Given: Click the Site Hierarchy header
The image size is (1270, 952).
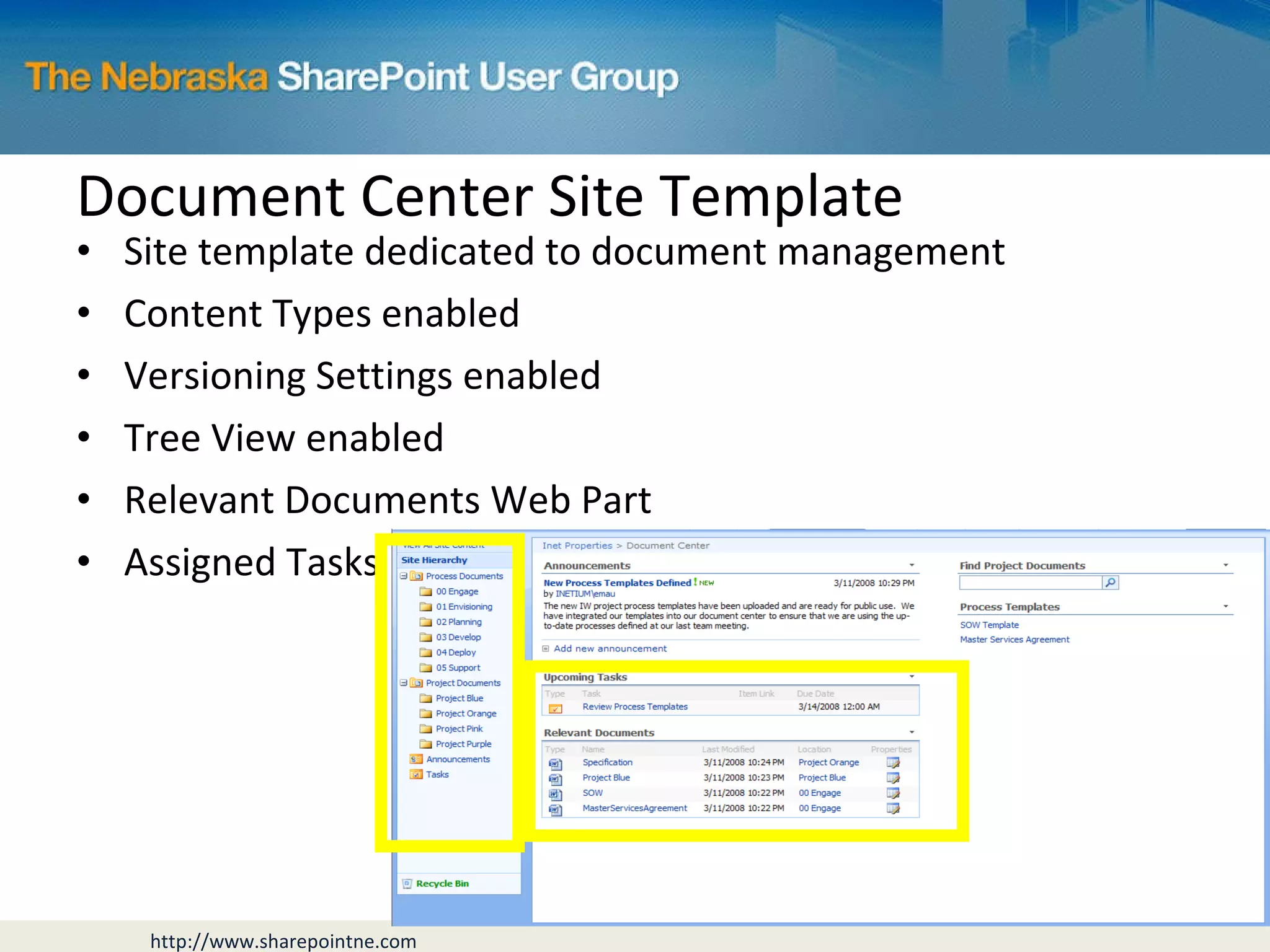Looking at the screenshot, I should (x=434, y=560).
